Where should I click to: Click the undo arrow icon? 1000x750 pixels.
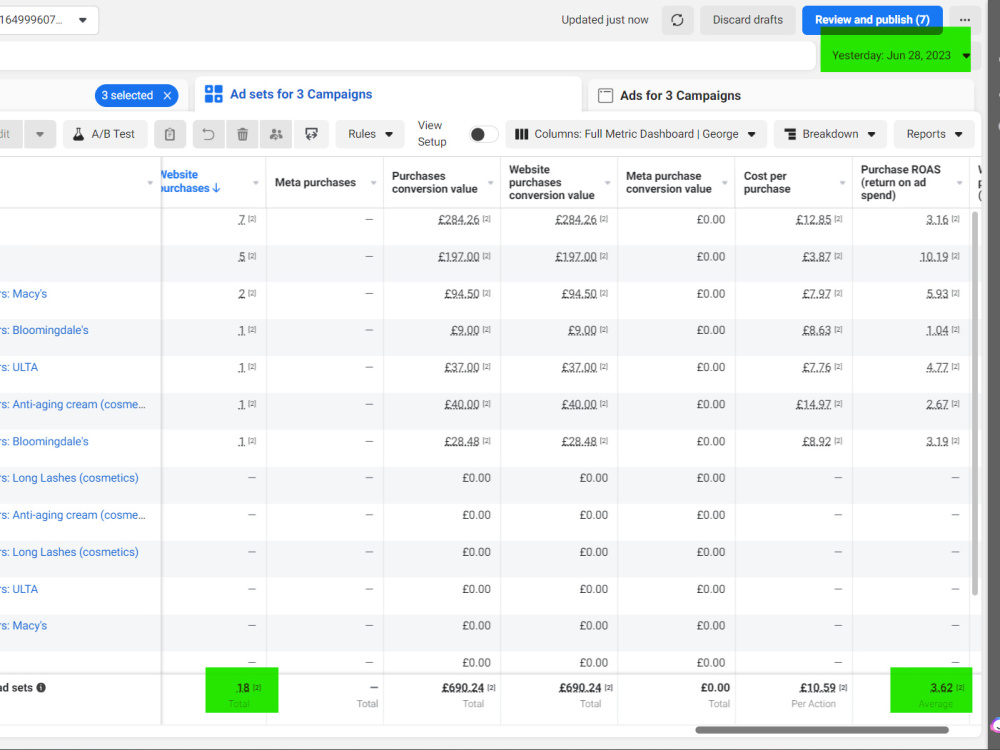(x=208, y=134)
